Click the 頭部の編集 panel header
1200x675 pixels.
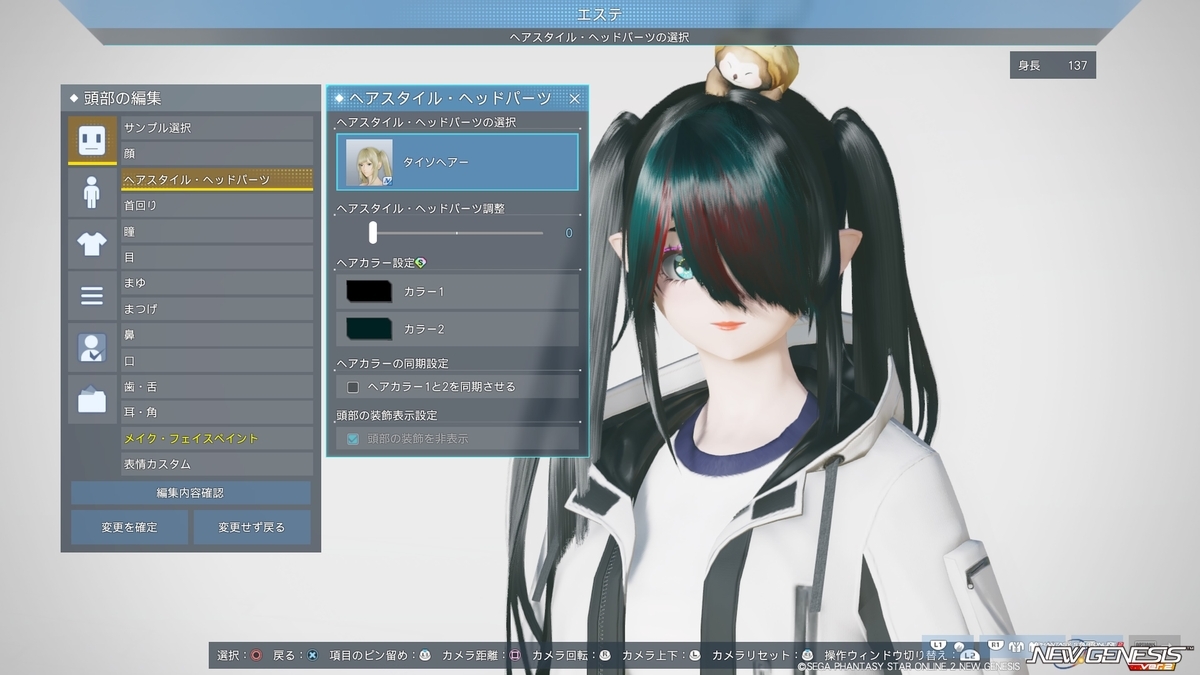pyautogui.click(x=190, y=98)
